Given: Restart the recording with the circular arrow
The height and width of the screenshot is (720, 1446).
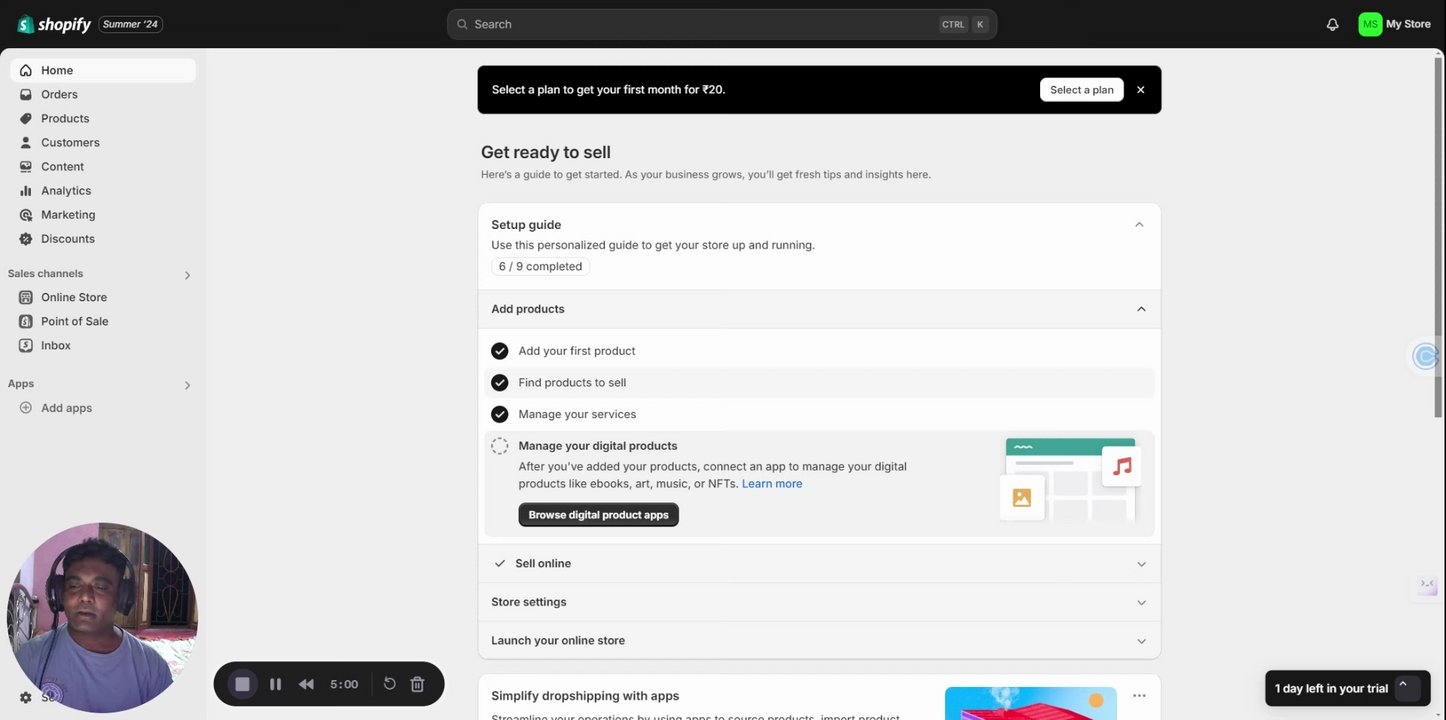Looking at the screenshot, I should (390, 684).
